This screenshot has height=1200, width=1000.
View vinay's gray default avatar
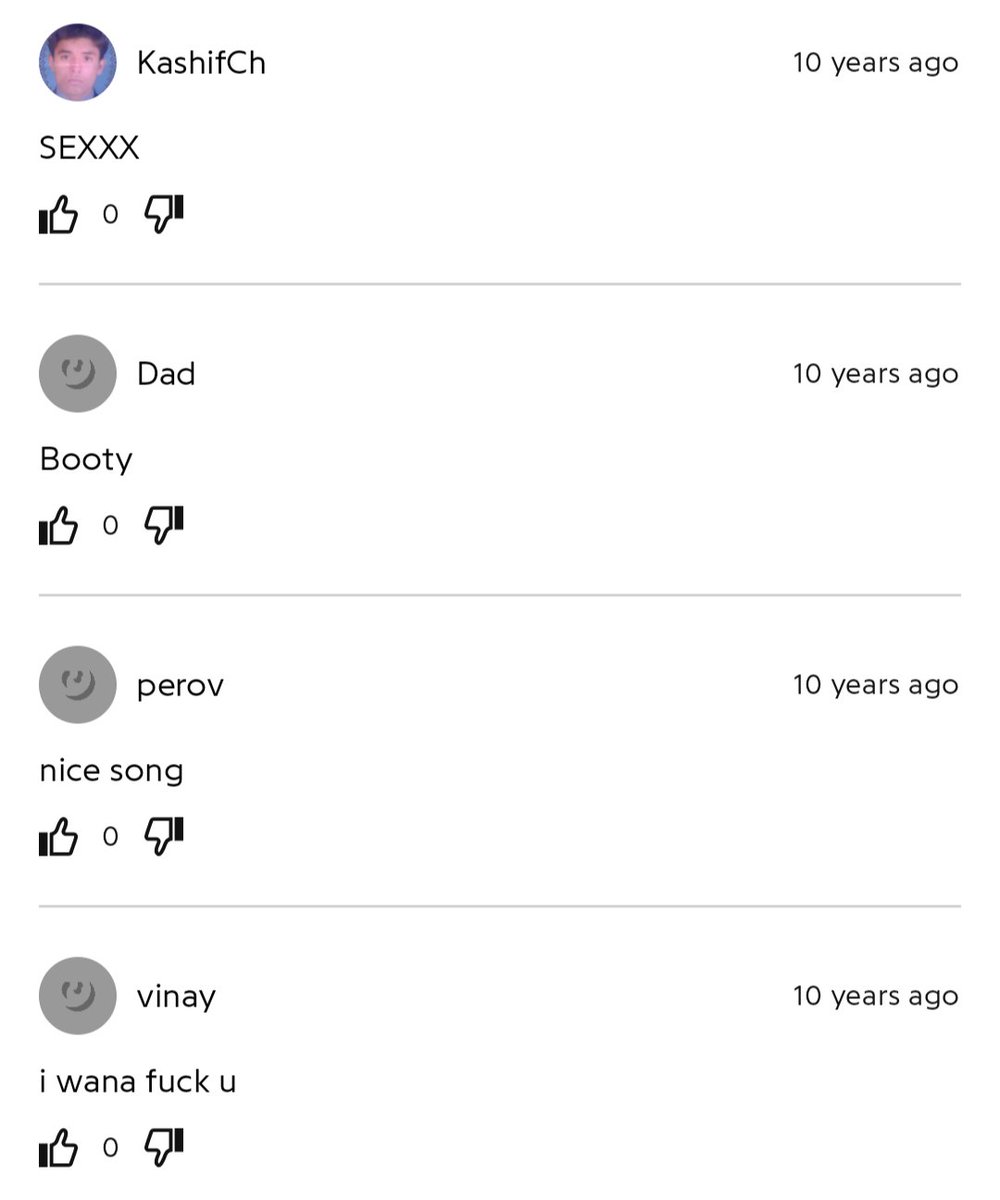pos(78,995)
